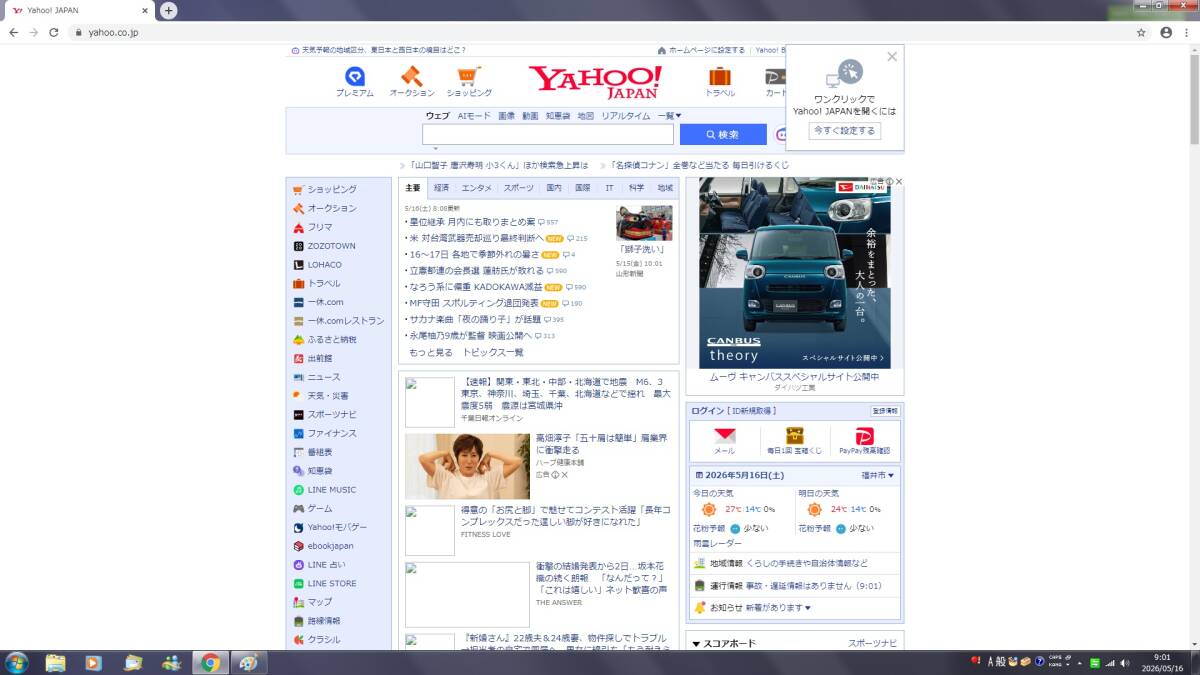Open Chrome from the Windows taskbar
The height and width of the screenshot is (675, 1200).
209,662
